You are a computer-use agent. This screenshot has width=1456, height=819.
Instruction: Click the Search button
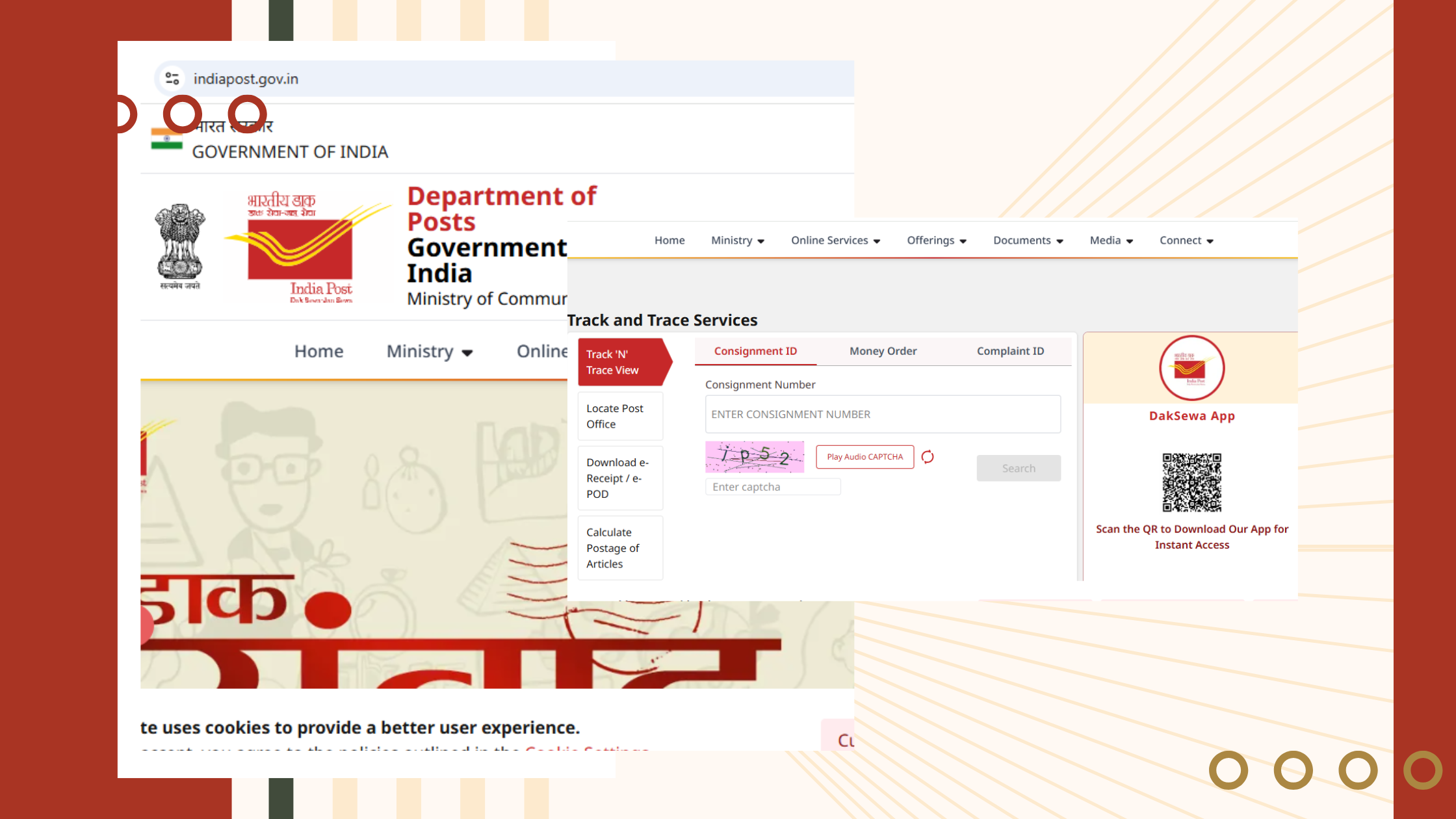click(x=1018, y=468)
